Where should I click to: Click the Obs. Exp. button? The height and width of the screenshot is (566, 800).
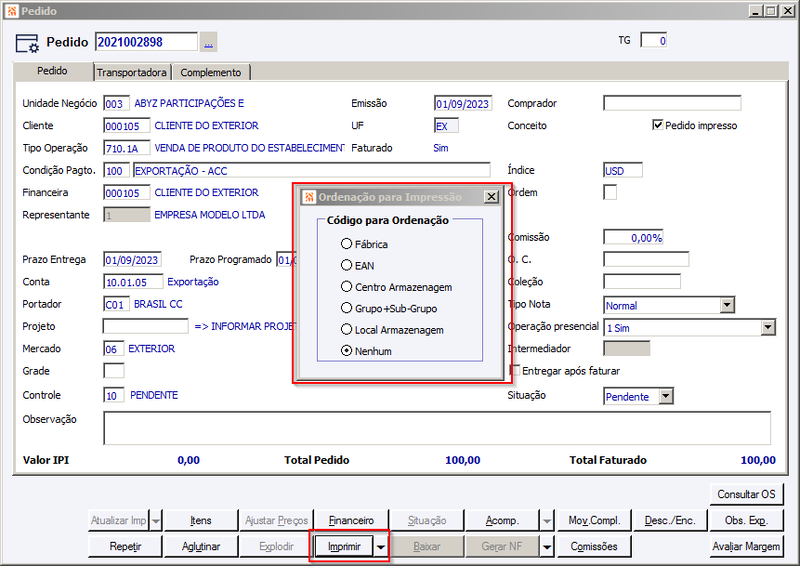tap(746, 521)
